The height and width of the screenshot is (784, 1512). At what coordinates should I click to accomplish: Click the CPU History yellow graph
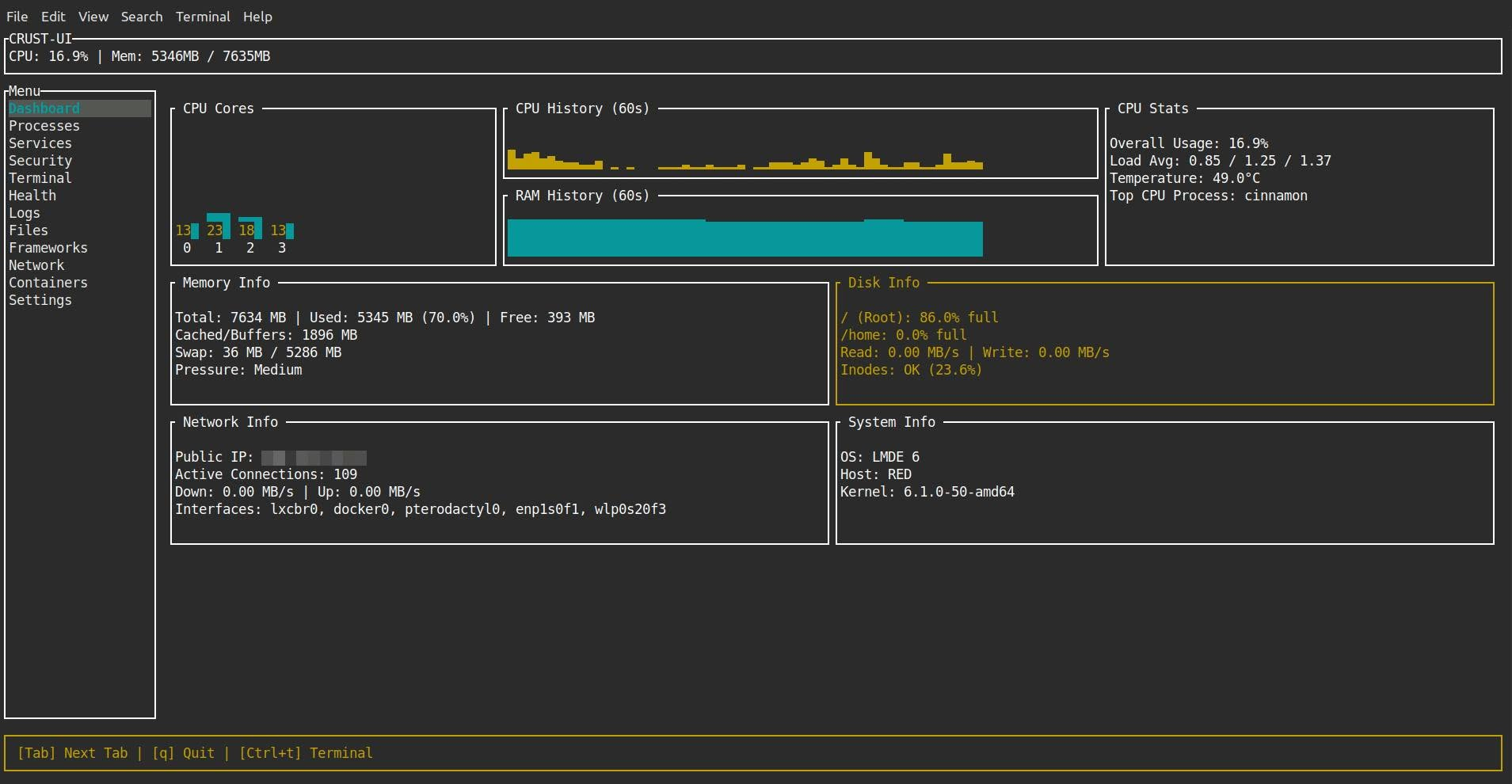[x=745, y=160]
